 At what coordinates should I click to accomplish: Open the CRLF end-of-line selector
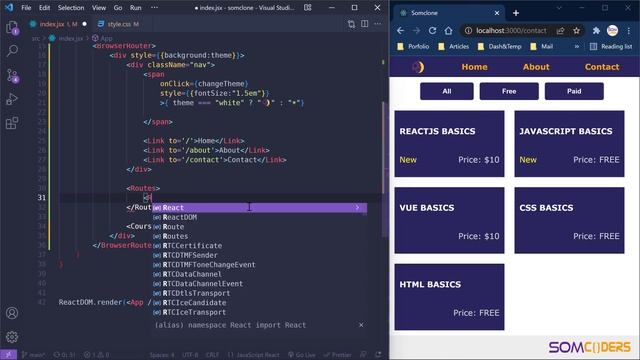212,355
